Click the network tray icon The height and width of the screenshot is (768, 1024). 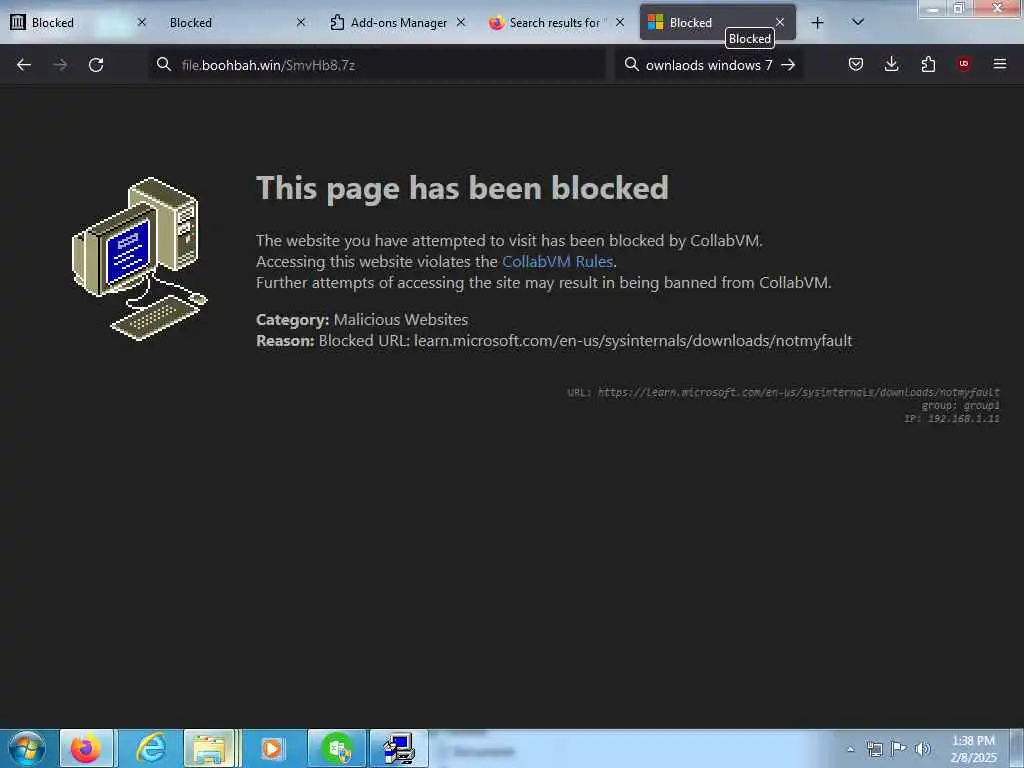[x=874, y=749]
